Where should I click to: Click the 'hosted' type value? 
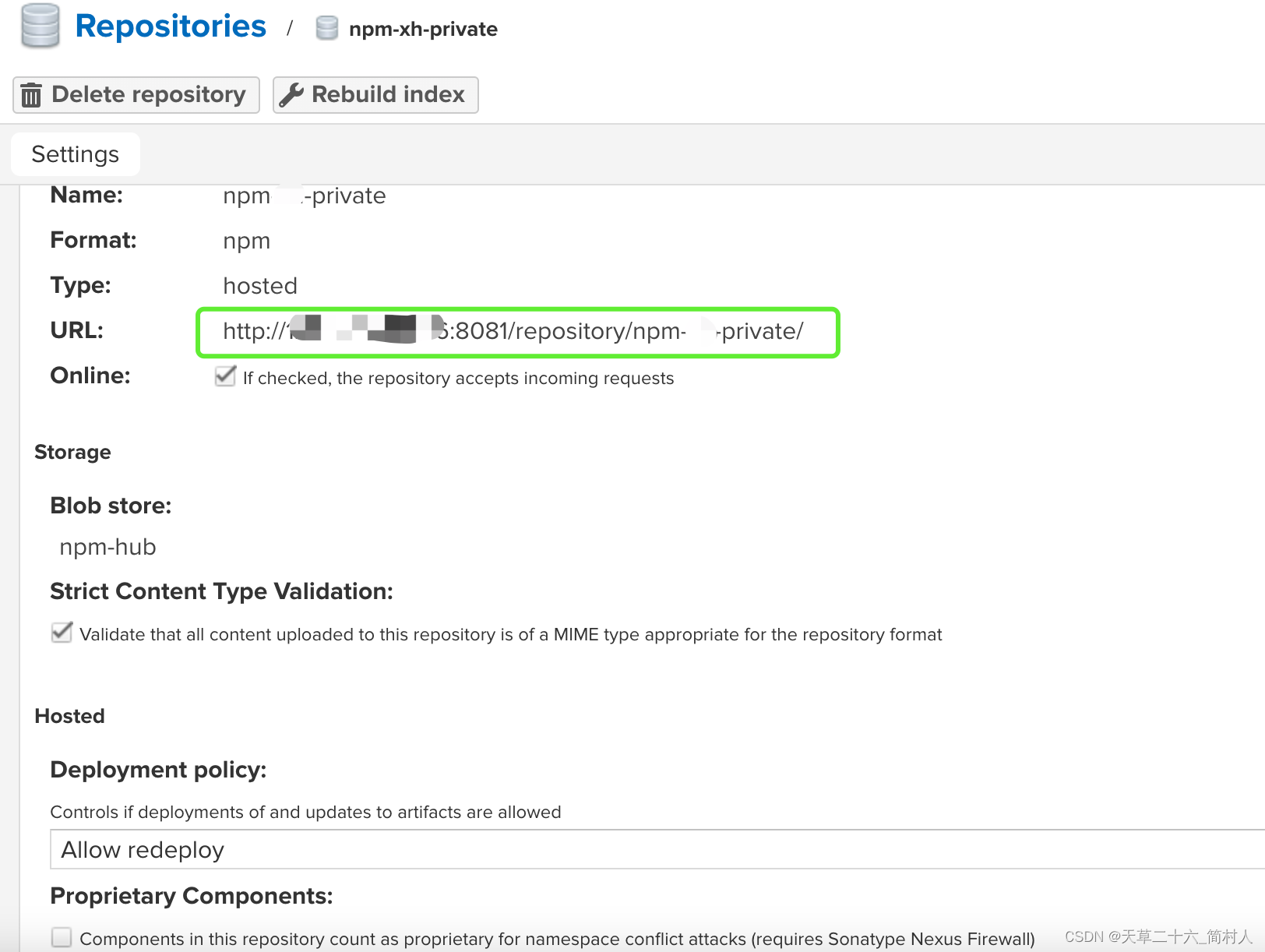[260, 286]
